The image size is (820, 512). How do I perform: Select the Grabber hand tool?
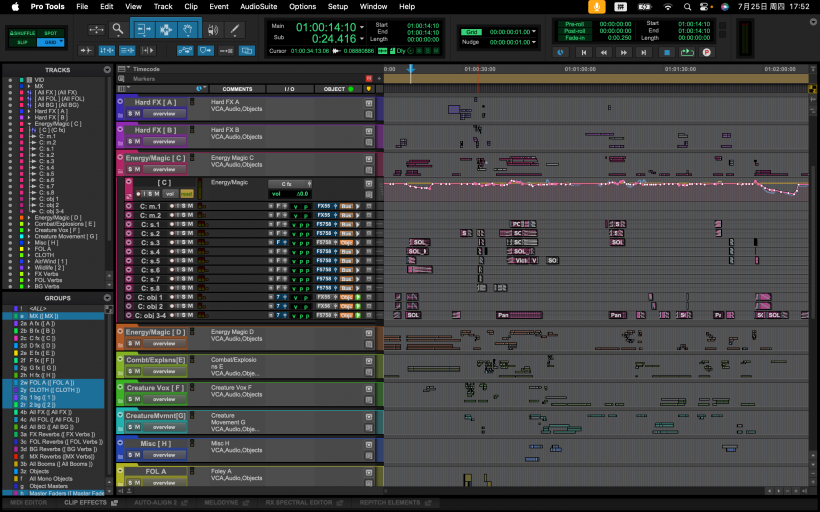pyautogui.click(x=188, y=30)
